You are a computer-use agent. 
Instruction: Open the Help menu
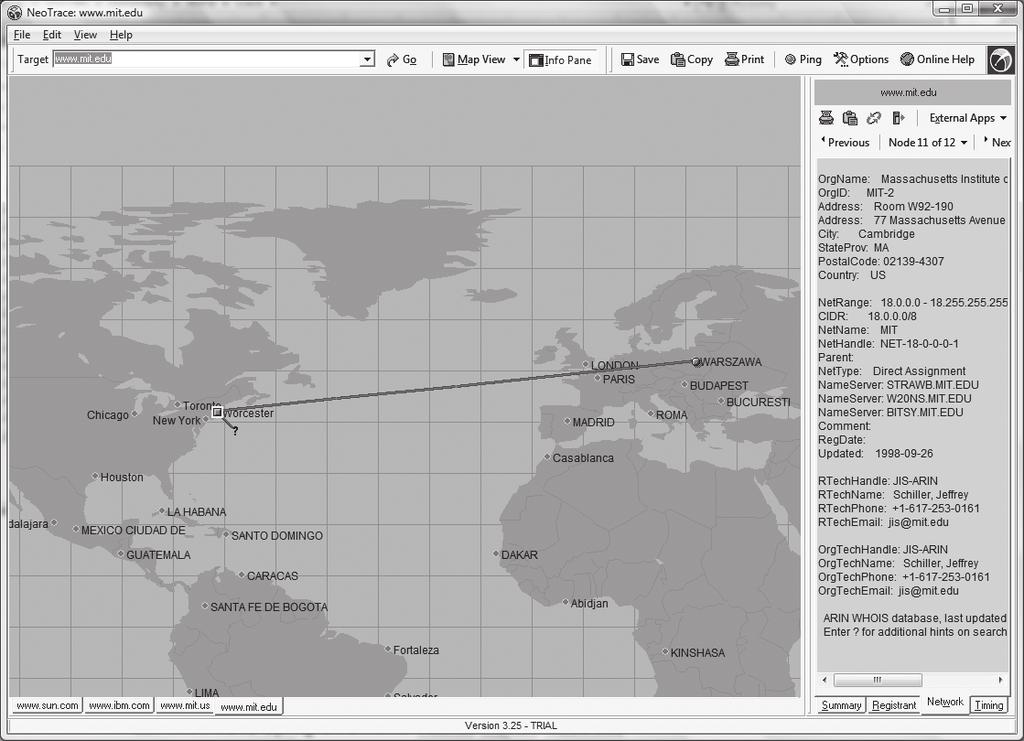121,35
